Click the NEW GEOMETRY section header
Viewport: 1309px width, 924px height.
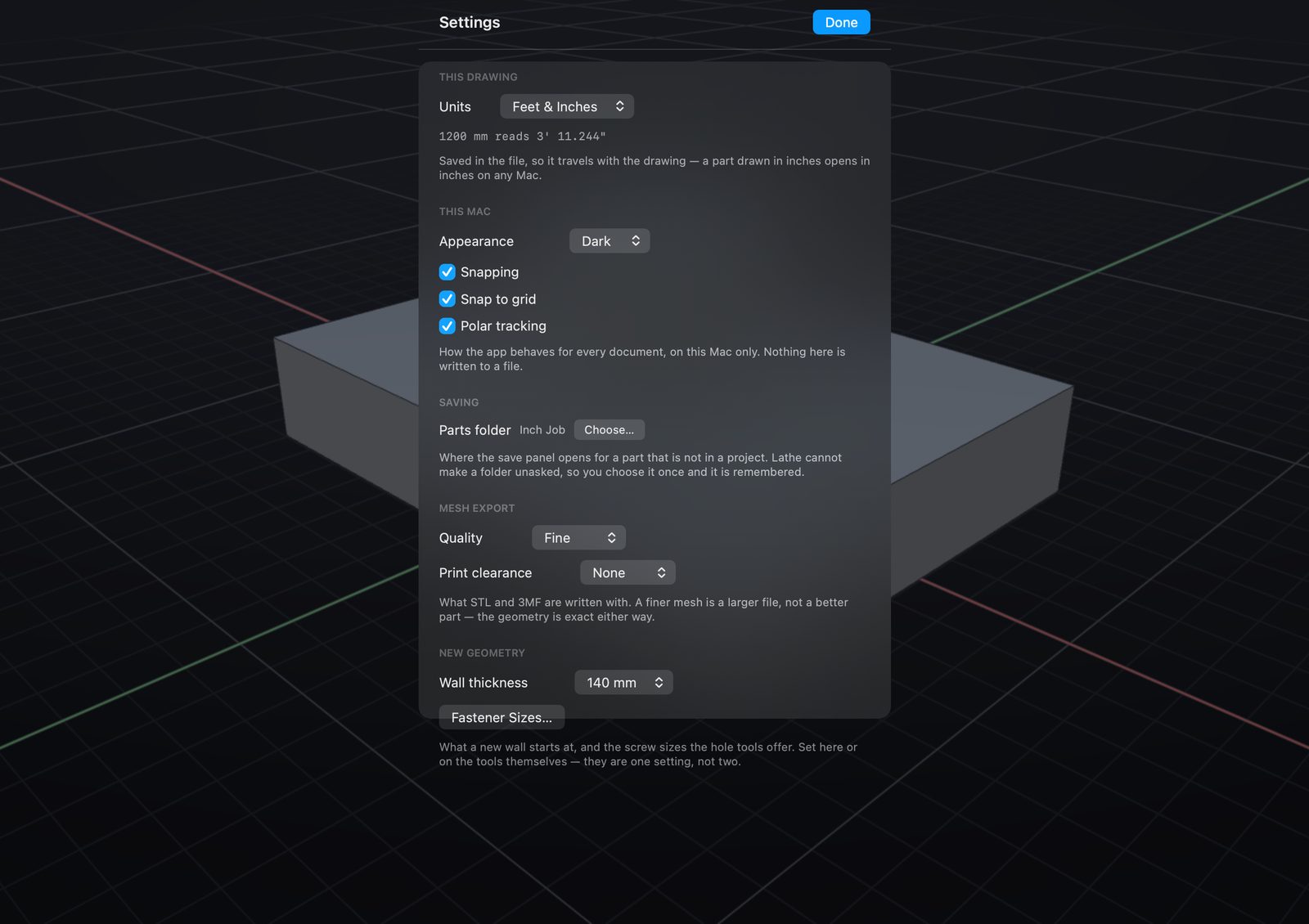click(x=482, y=653)
